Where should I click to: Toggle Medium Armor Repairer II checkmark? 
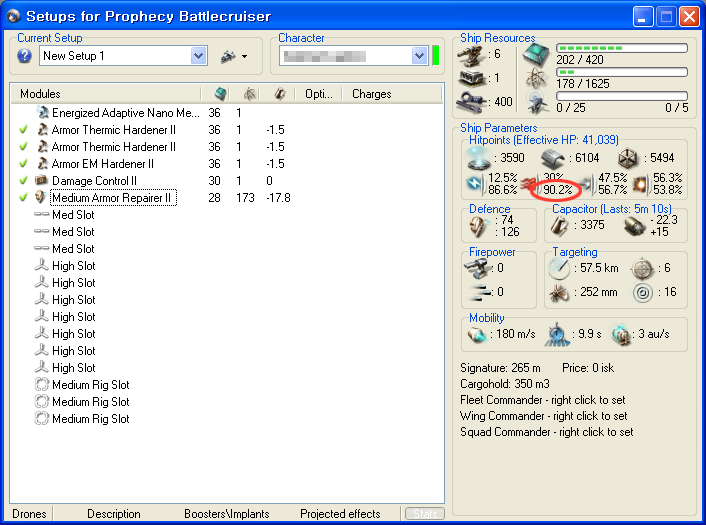[23, 197]
